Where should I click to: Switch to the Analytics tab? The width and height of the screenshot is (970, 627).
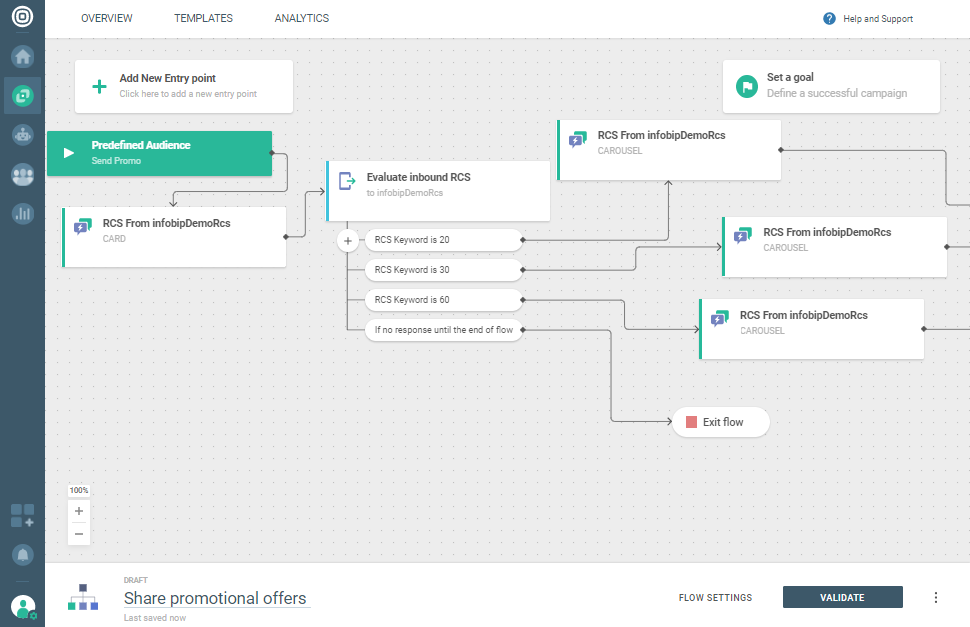pyautogui.click(x=301, y=19)
